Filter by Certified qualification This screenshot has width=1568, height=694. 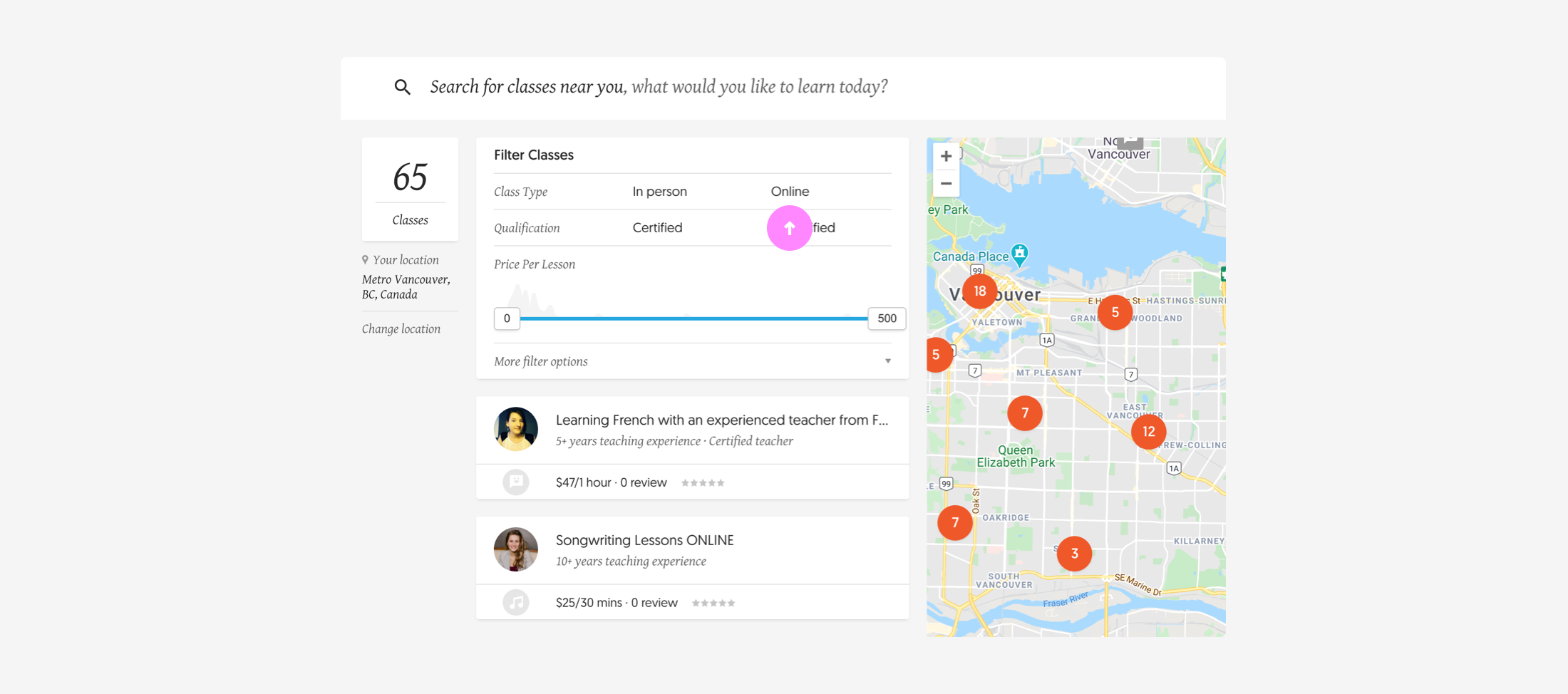coord(657,228)
